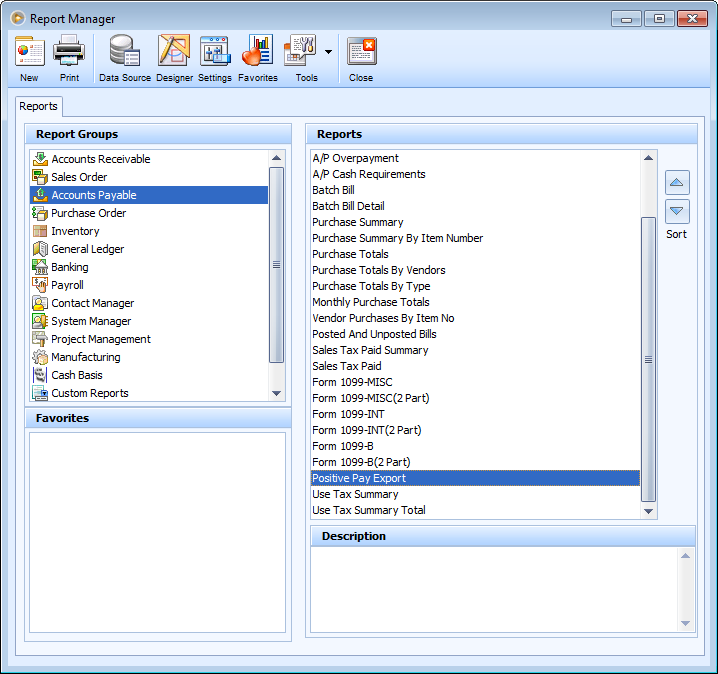This screenshot has height=674, width=718.
Task: Open the Settings toolbar icon
Action: (214, 58)
